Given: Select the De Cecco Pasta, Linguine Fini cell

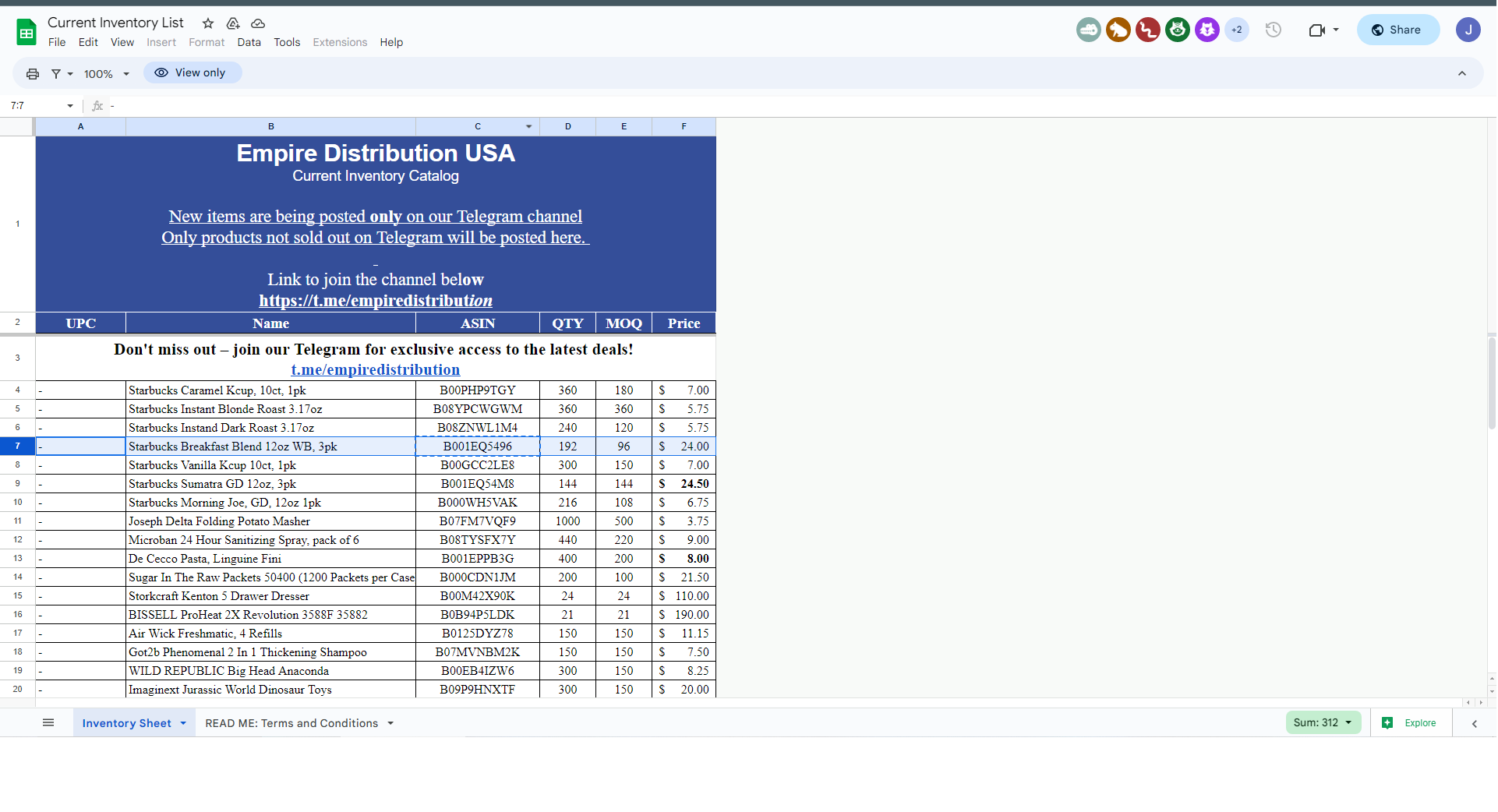Looking at the screenshot, I should point(270,559).
